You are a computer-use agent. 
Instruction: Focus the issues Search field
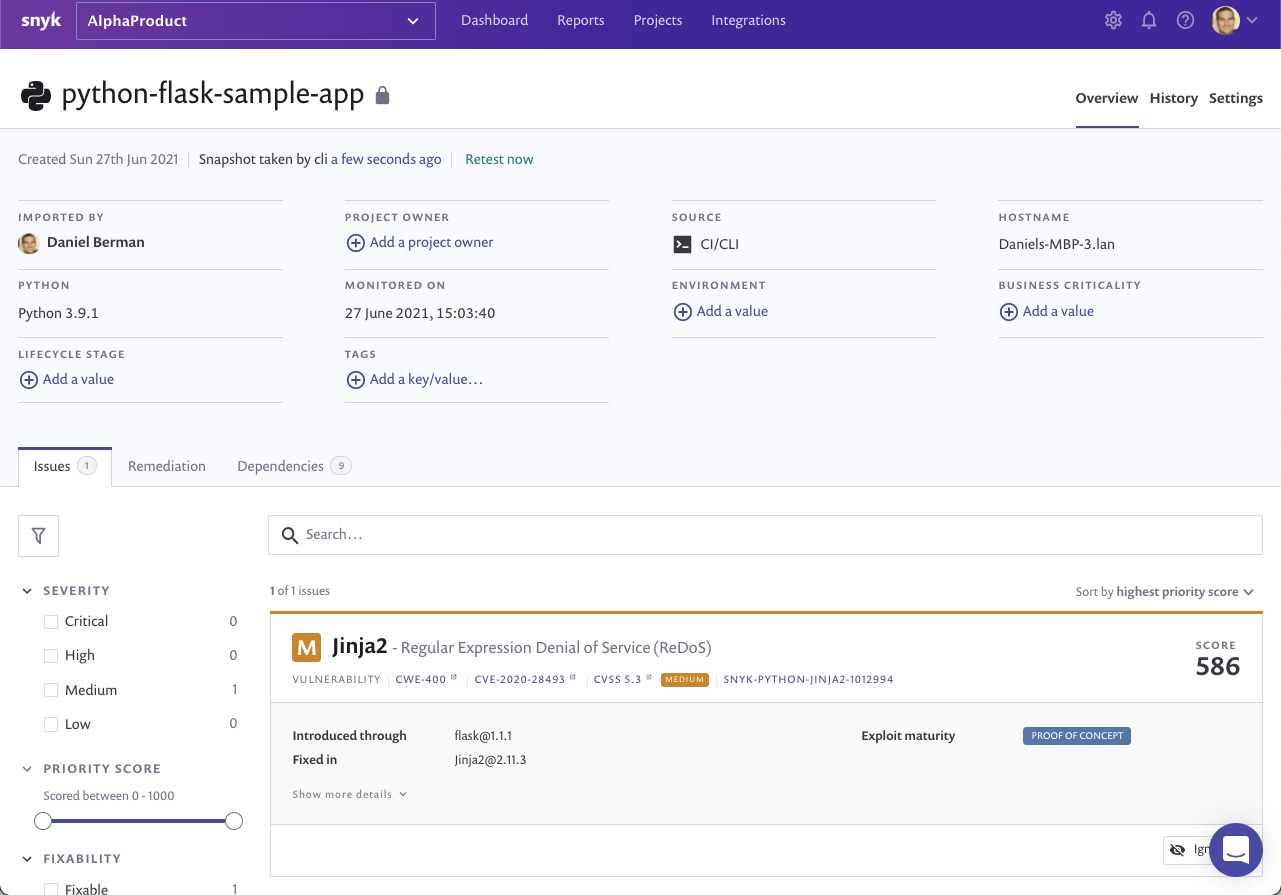(765, 535)
